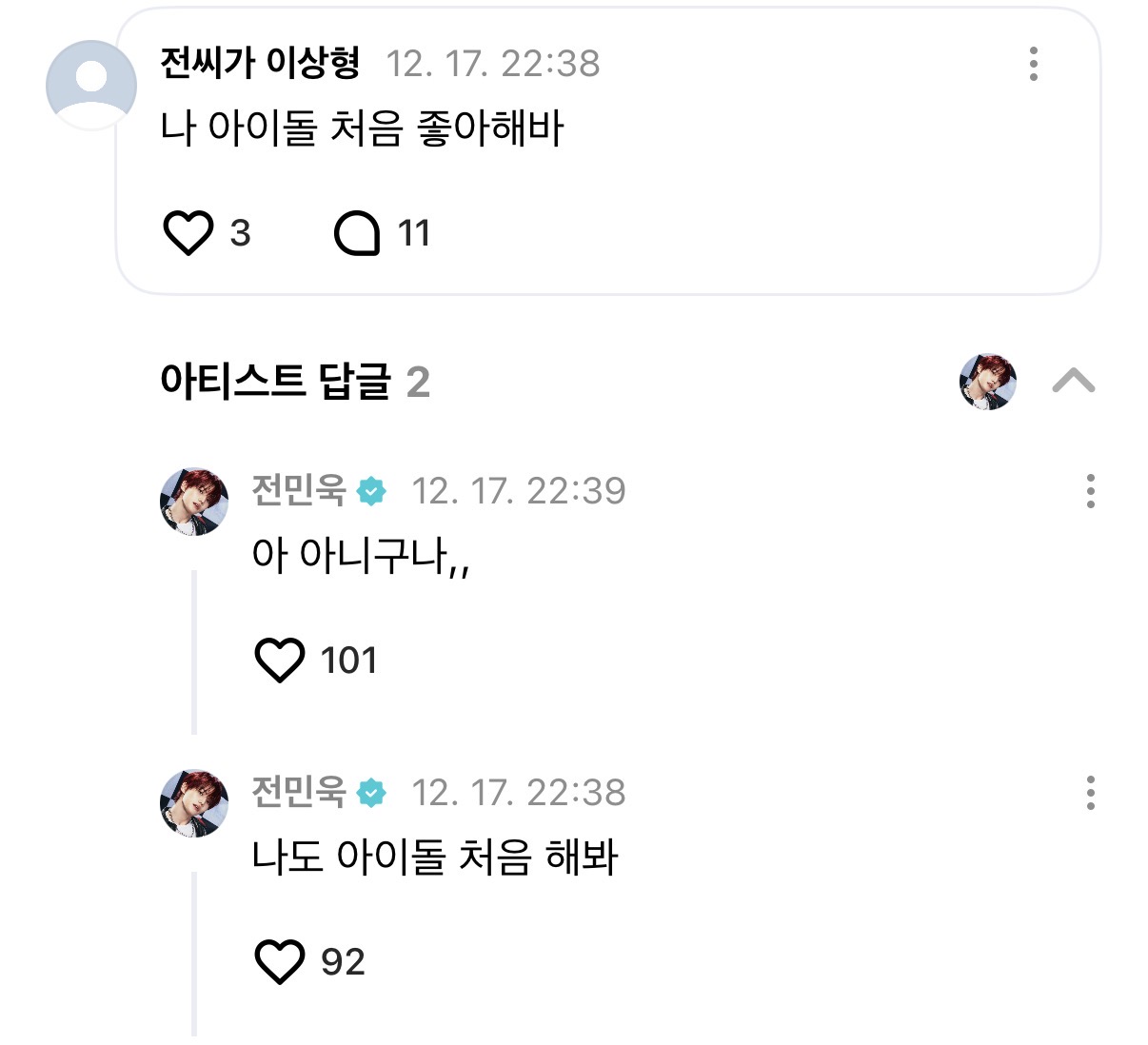Open more options for 22:39 reply
This screenshot has width=1148, height=1045.
(x=1090, y=491)
